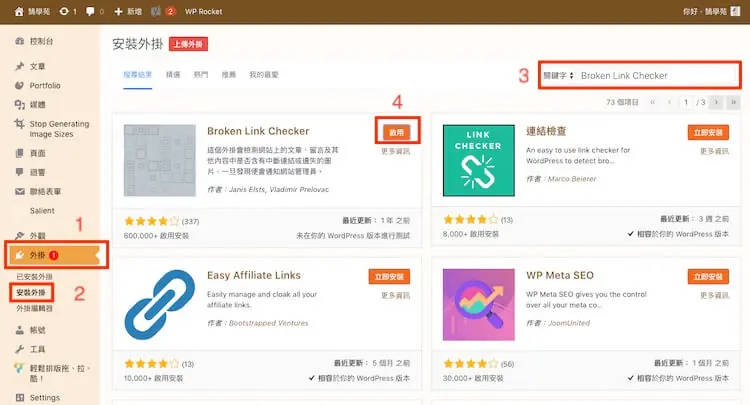Viewport: 750px width, 405px height.
Task: Open the 已安裝外掛 submenu link
Action: click(34, 276)
